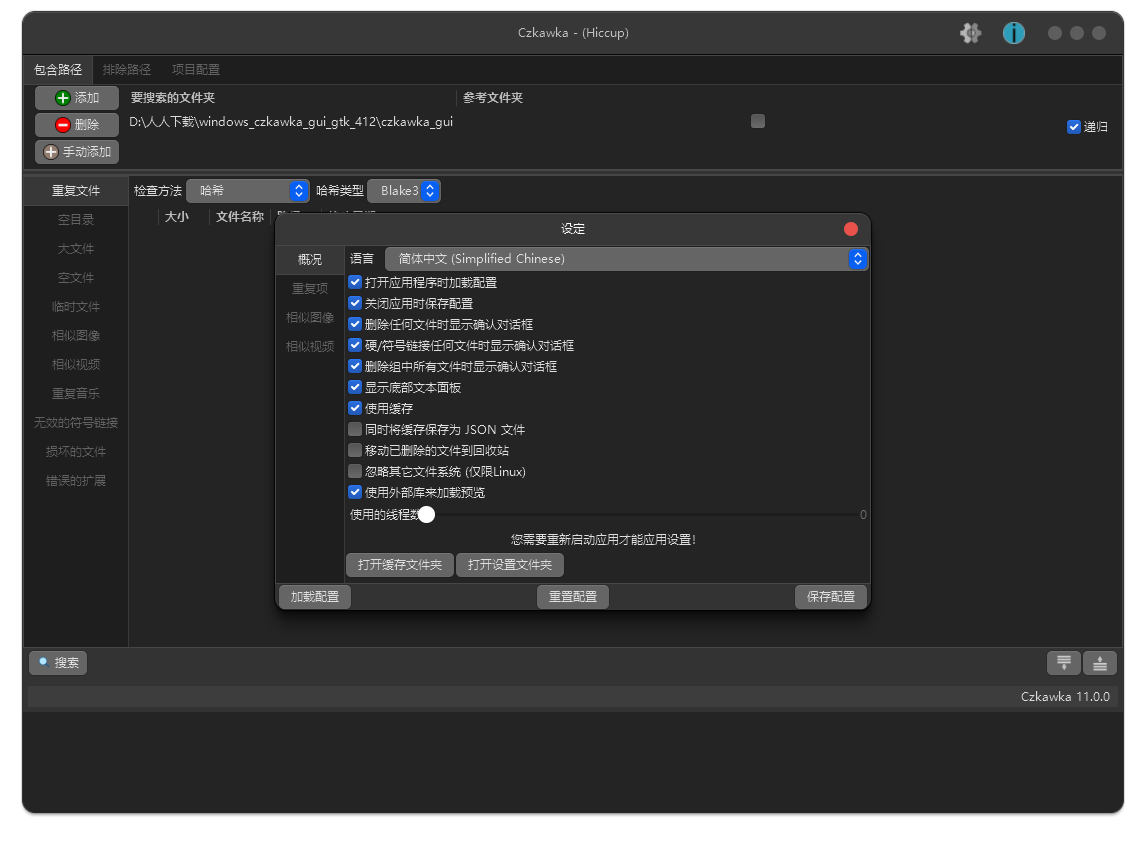Click the red minus 删除 icon
1146x851 pixels.
tap(63, 125)
